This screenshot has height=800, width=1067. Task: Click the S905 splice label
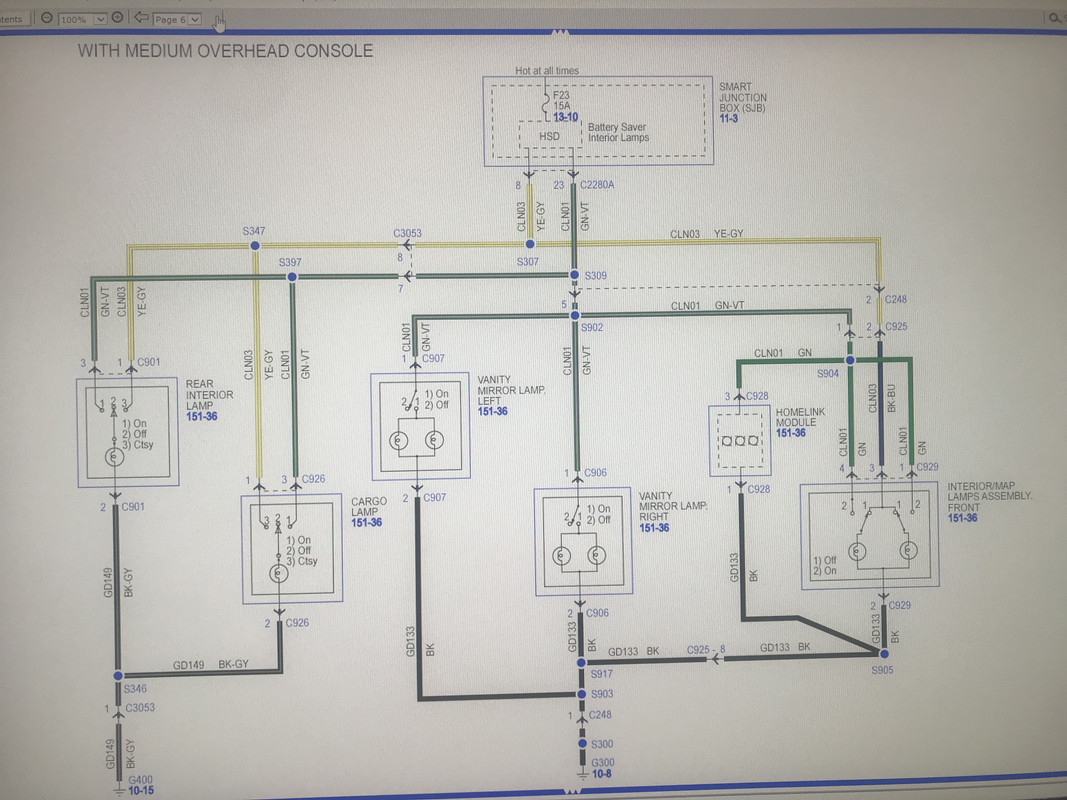tap(882, 670)
